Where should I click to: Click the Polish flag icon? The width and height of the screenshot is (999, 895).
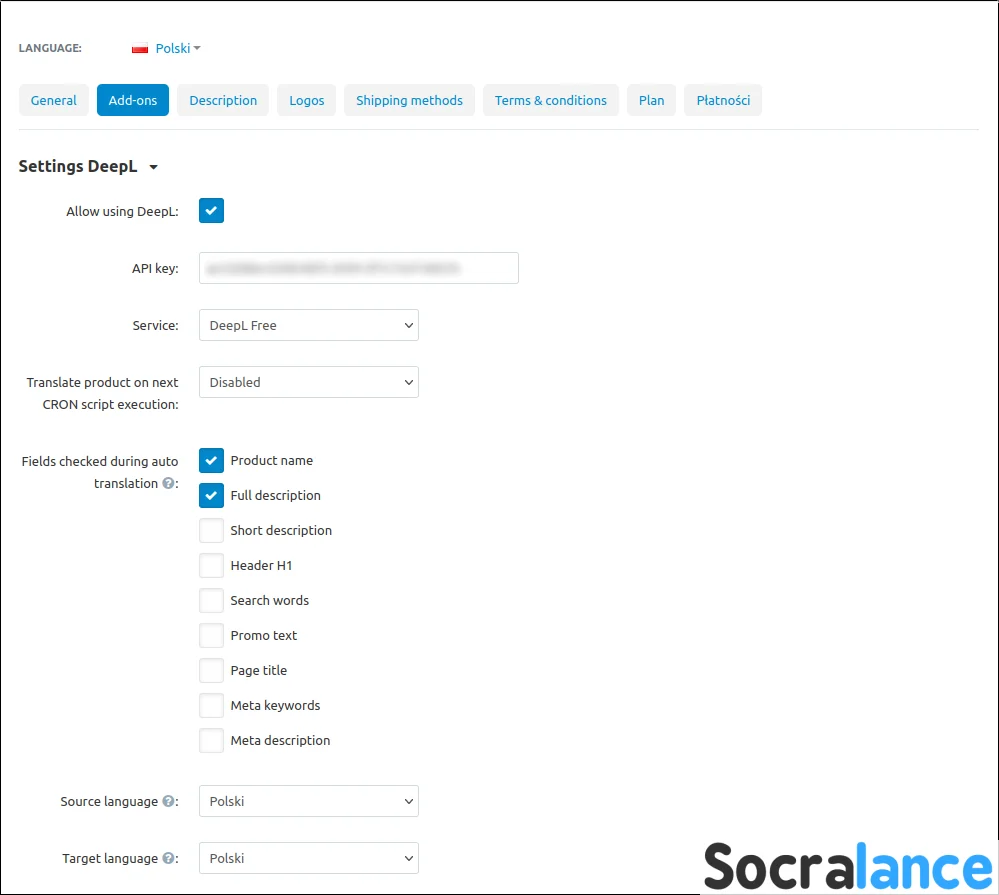(140, 48)
